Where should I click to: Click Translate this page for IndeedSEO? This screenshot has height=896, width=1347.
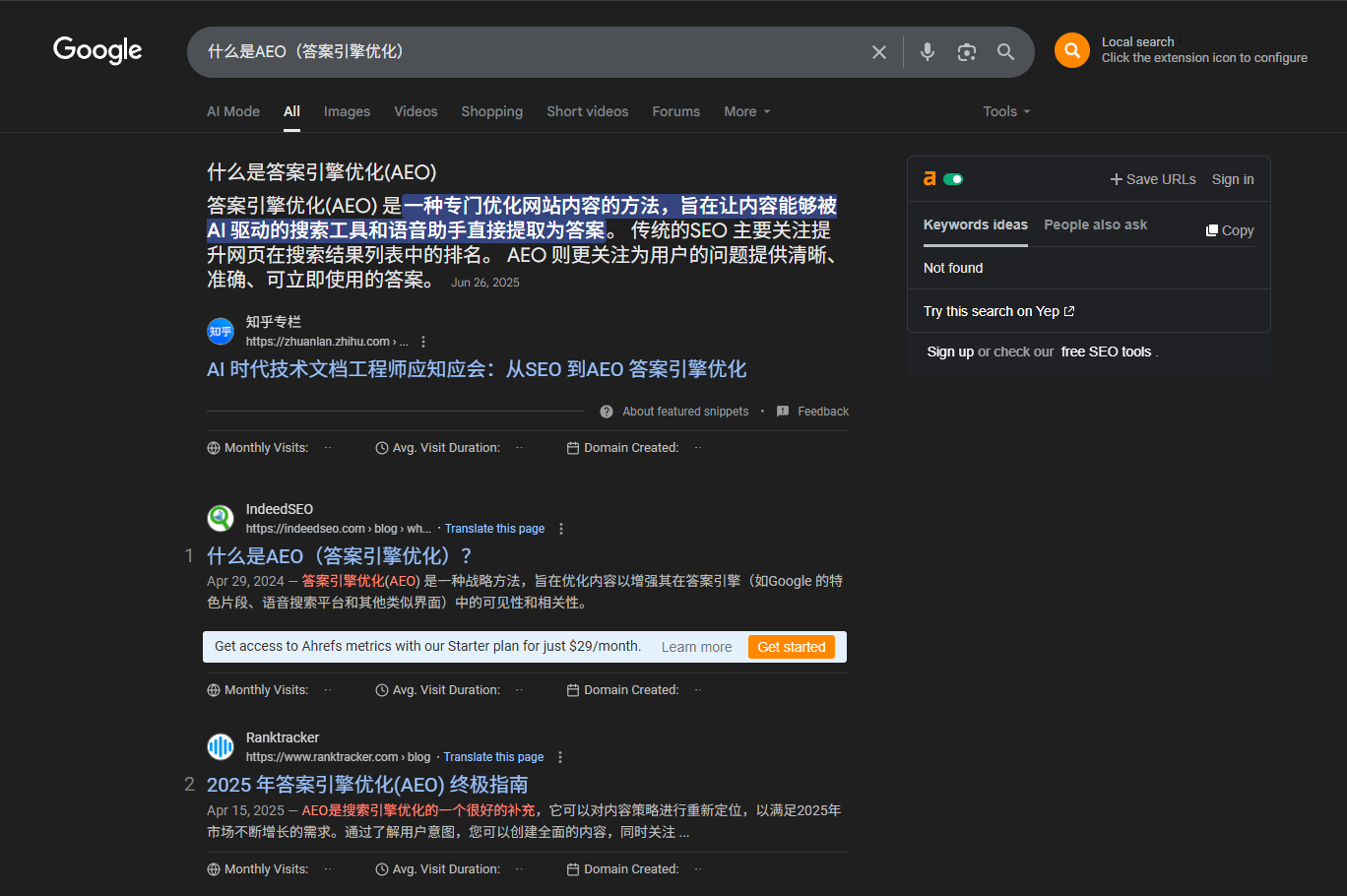tap(494, 529)
